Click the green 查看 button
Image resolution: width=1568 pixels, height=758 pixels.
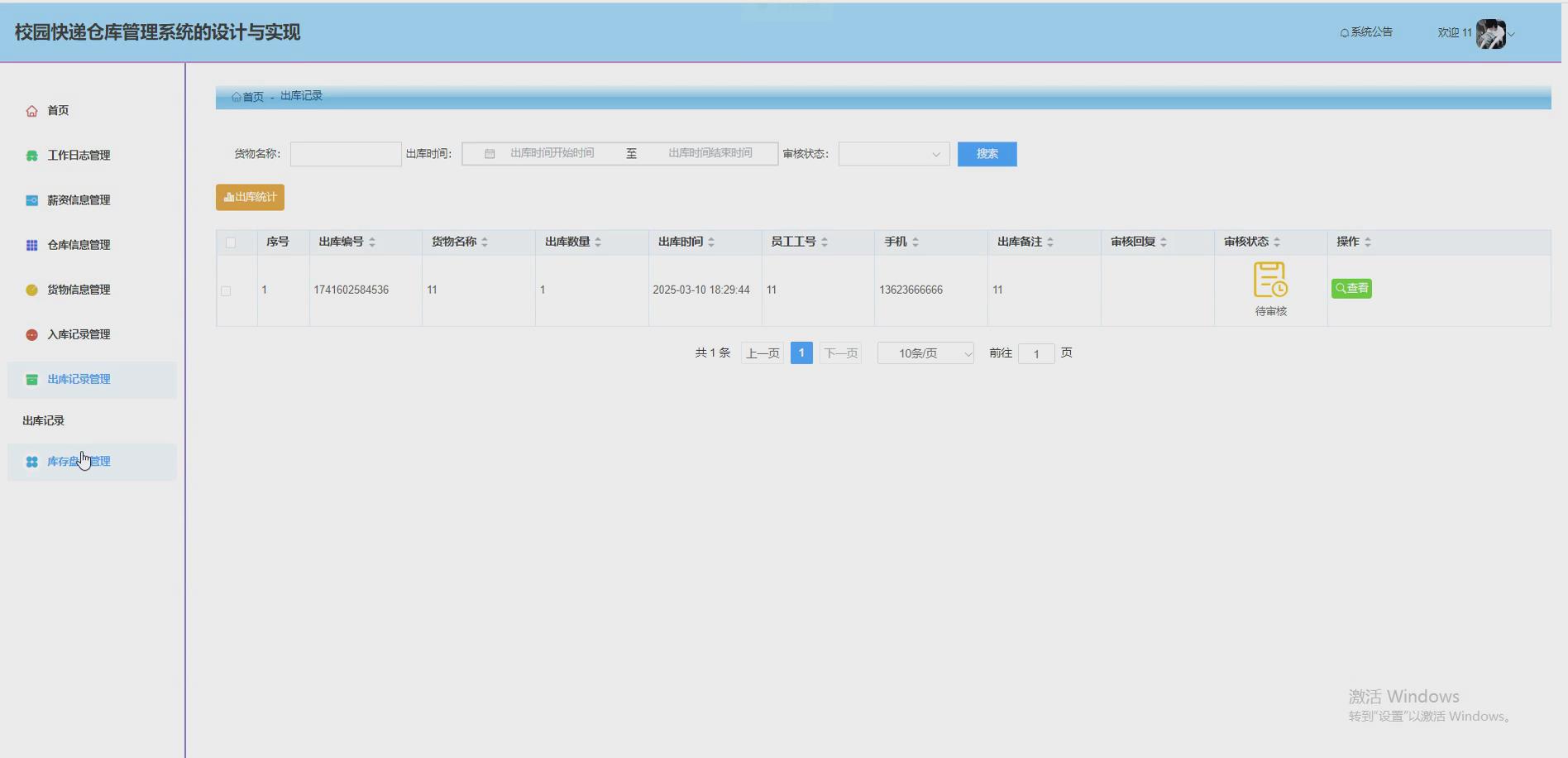tap(1350, 288)
